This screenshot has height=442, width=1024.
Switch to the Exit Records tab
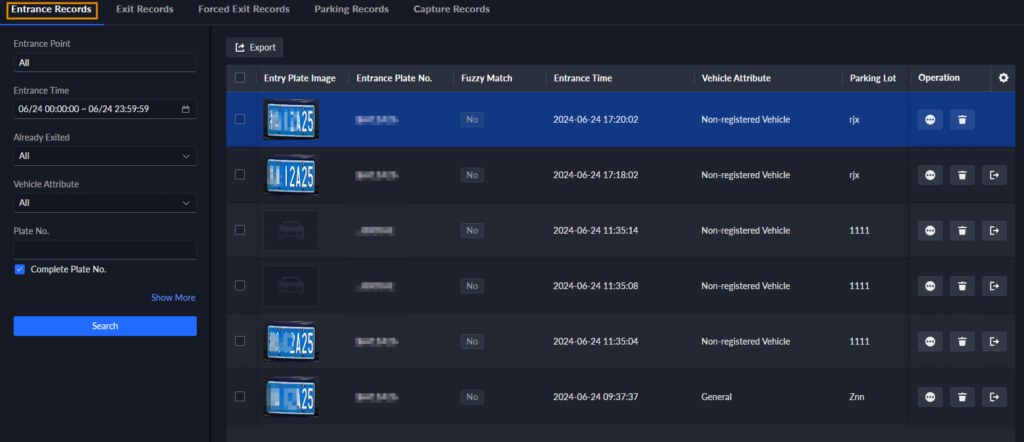(x=144, y=10)
